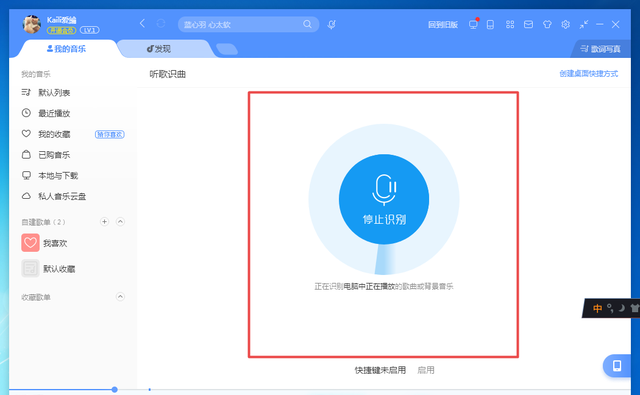Click the gray cover icon of 默认收藏
Image resolution: width=640 pixels, height=395 pixels.
click(30, 269)
